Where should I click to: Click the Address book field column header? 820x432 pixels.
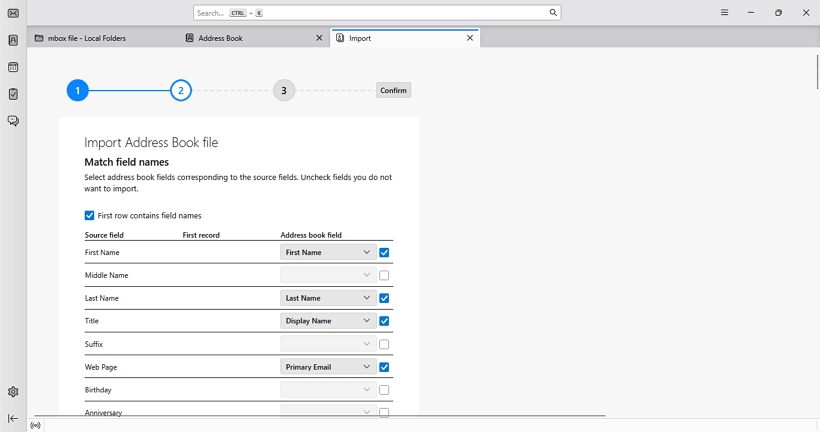pos(311,235)
